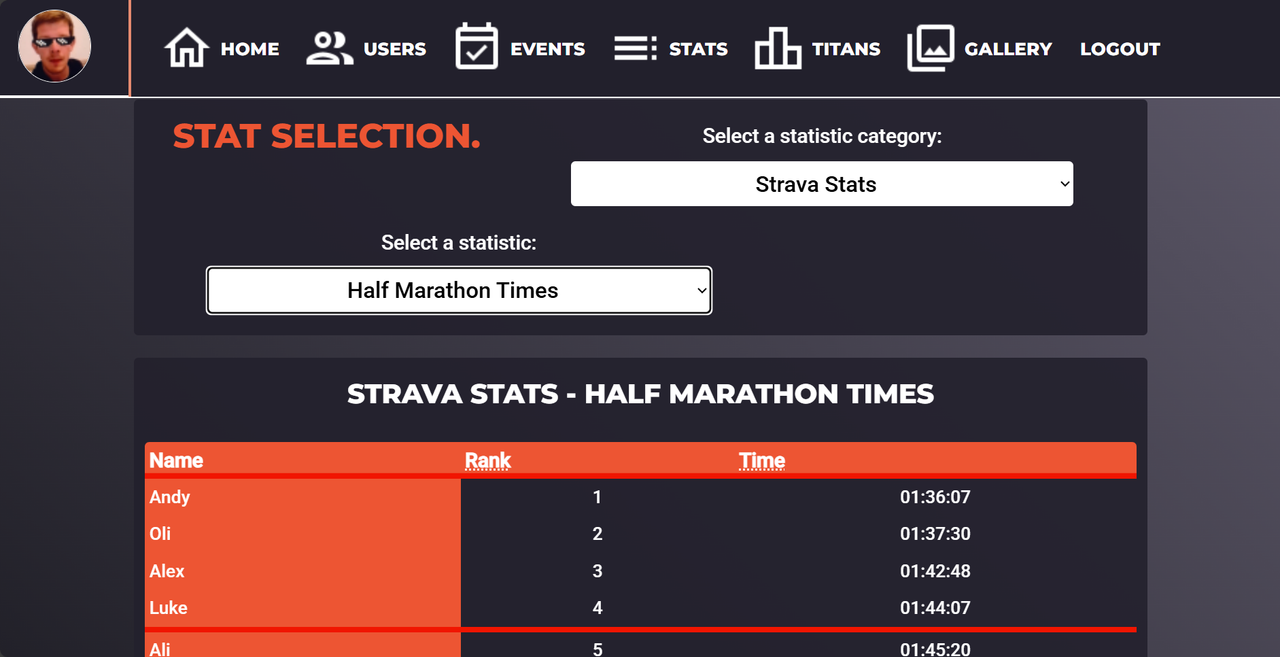Screen dimensions: 1280x657
Task: Select the Alex row name cell
Action: (x=303, y=571)
